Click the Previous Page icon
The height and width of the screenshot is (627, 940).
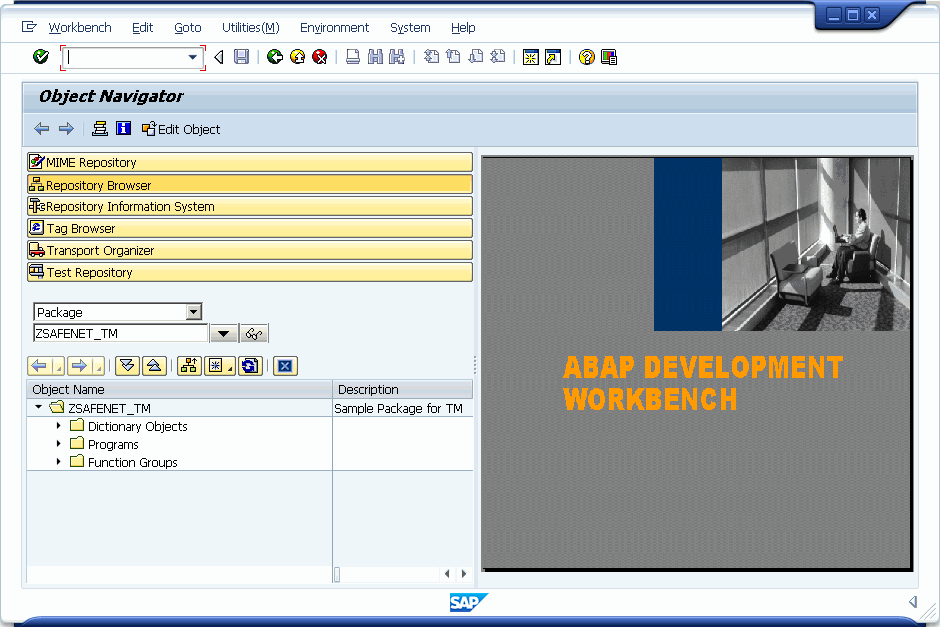[x=453, y=57]
